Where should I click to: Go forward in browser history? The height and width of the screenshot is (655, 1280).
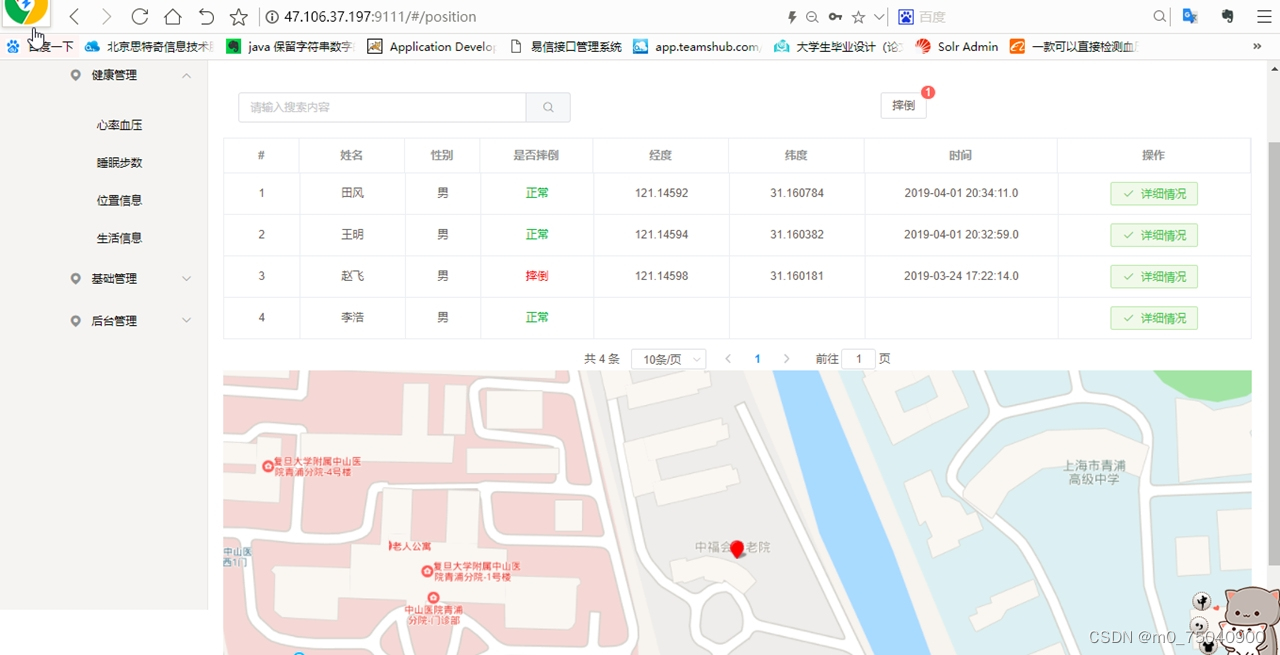click(106, 17)
